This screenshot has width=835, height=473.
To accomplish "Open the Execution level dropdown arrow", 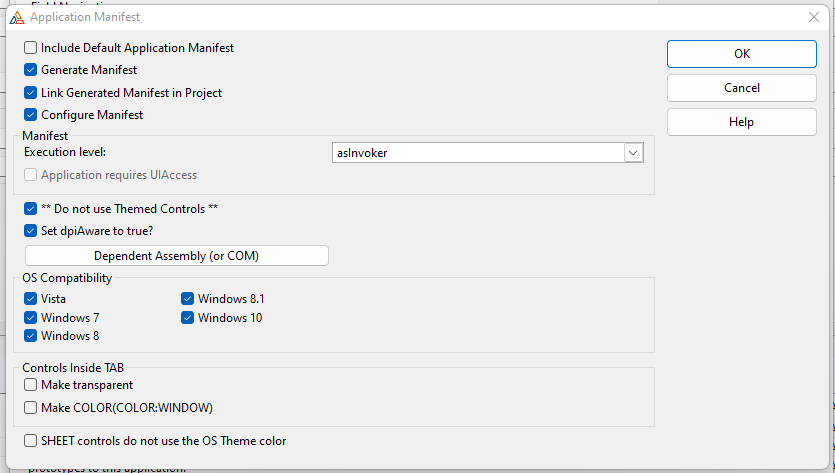I will pyautogui.click(x=633, y=153).
